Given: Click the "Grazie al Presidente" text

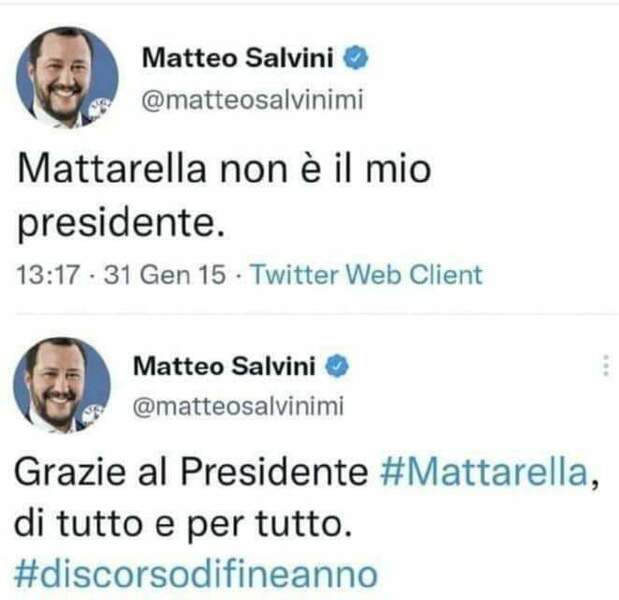Looking at the screenshot, I should point(196,473).
